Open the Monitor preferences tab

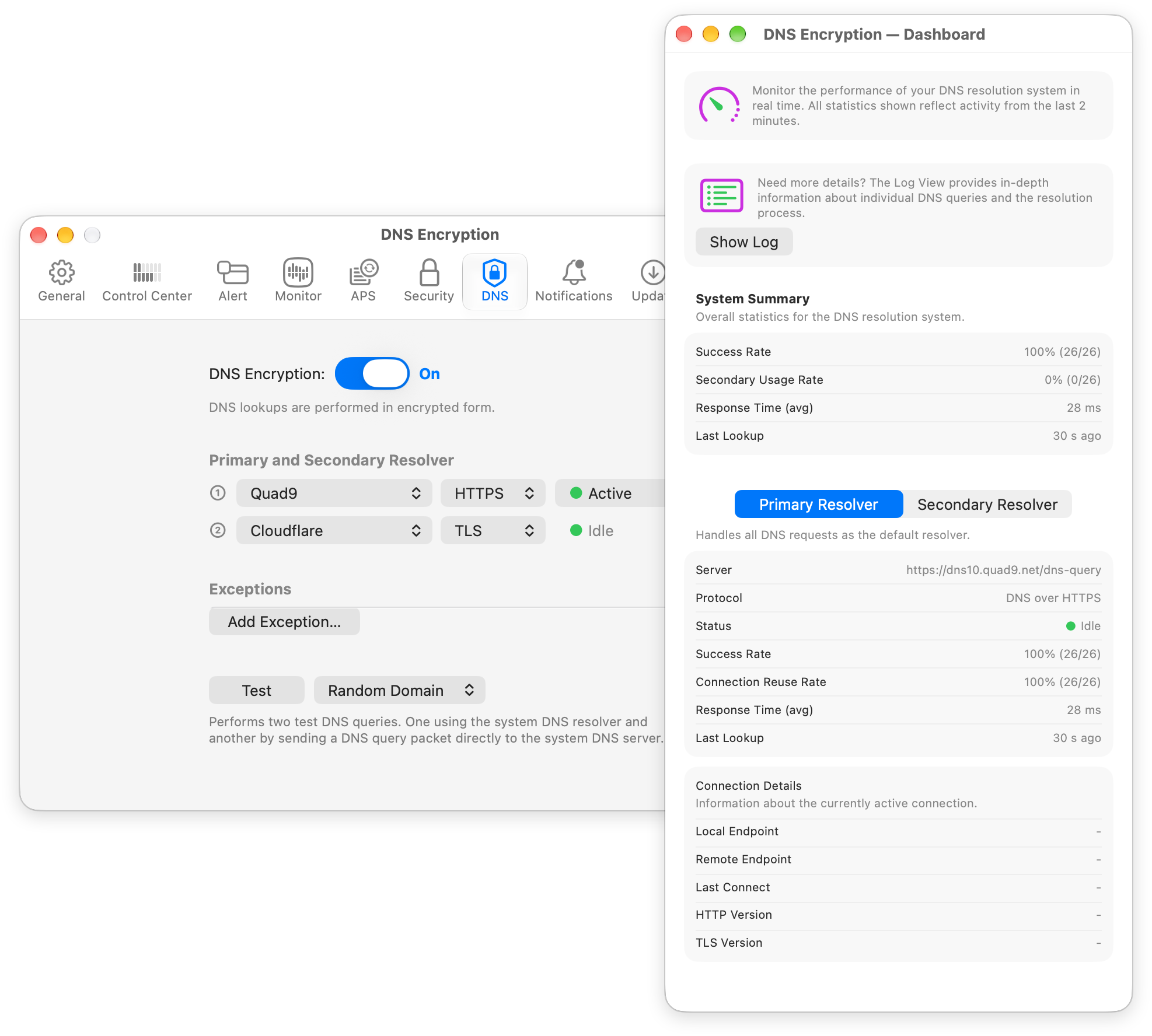coord(298,281)
